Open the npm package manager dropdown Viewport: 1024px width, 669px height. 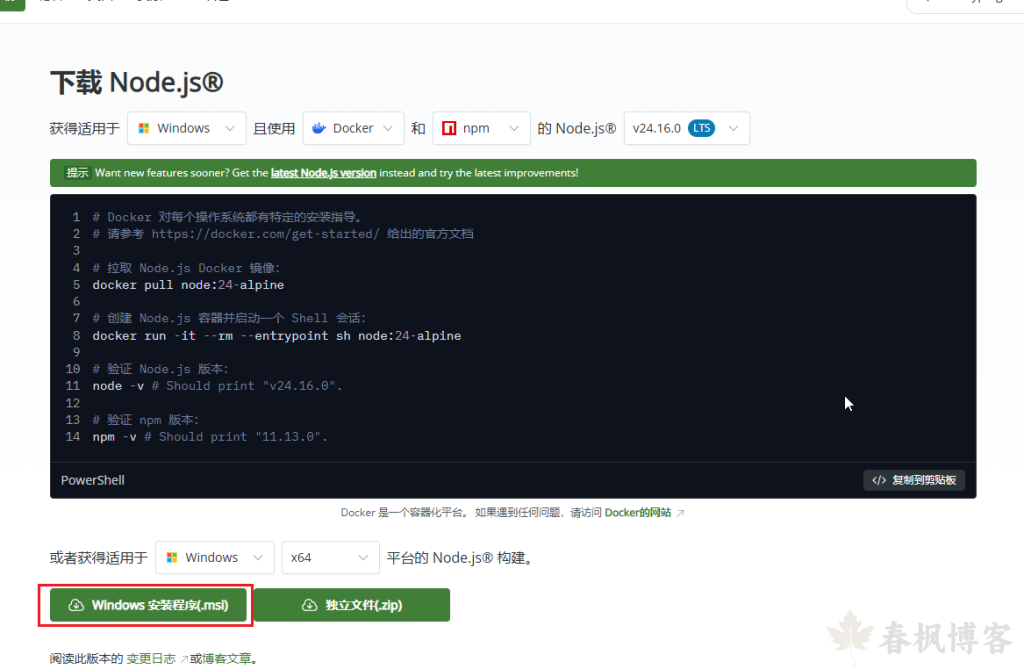[x=481, y=128]
